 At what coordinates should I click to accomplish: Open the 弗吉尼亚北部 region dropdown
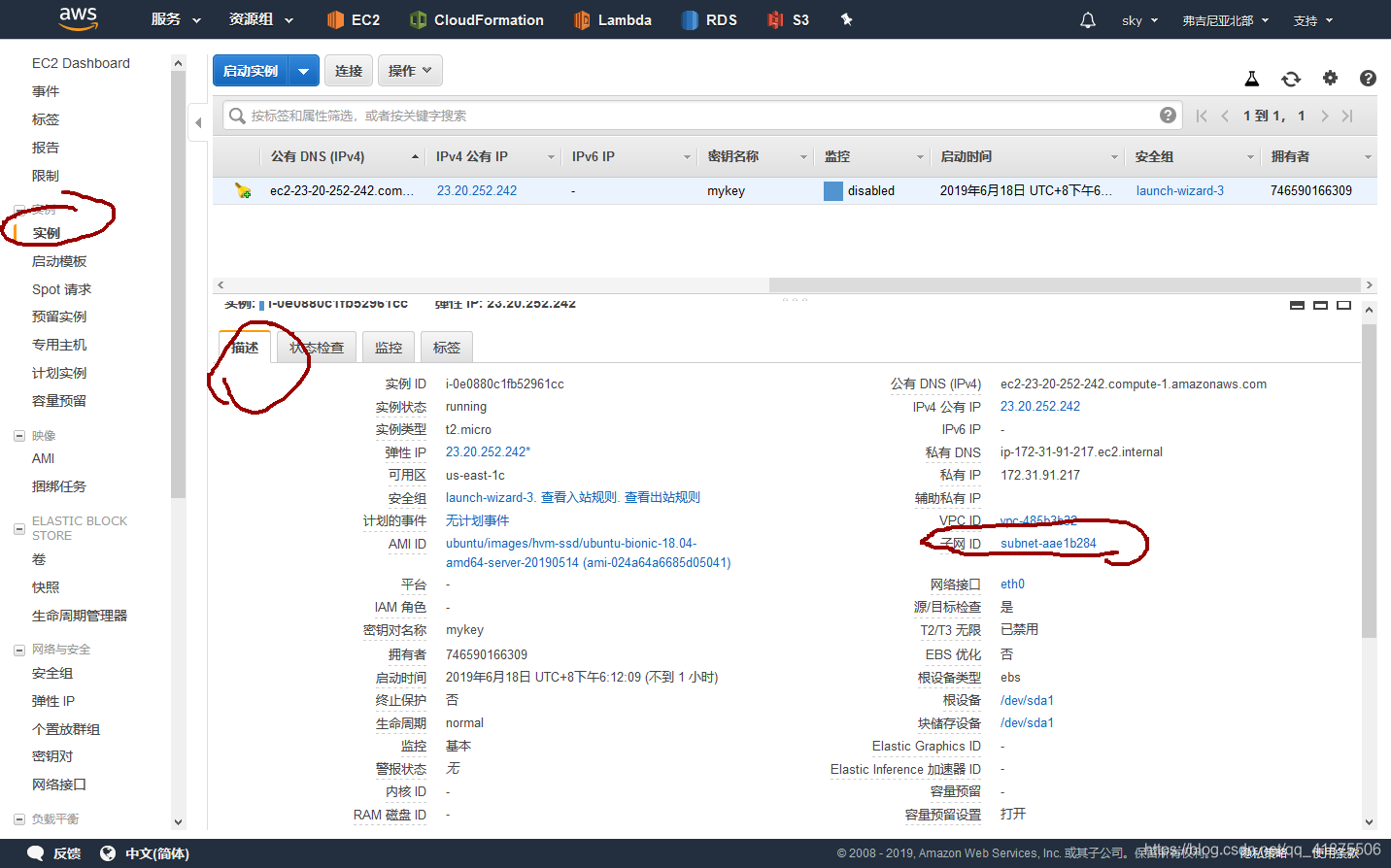click(1225, 20)
